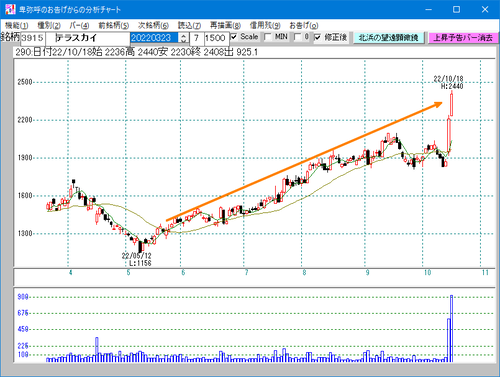Click the month 11 axis label

pyautogui.click(x=485, y=273)
